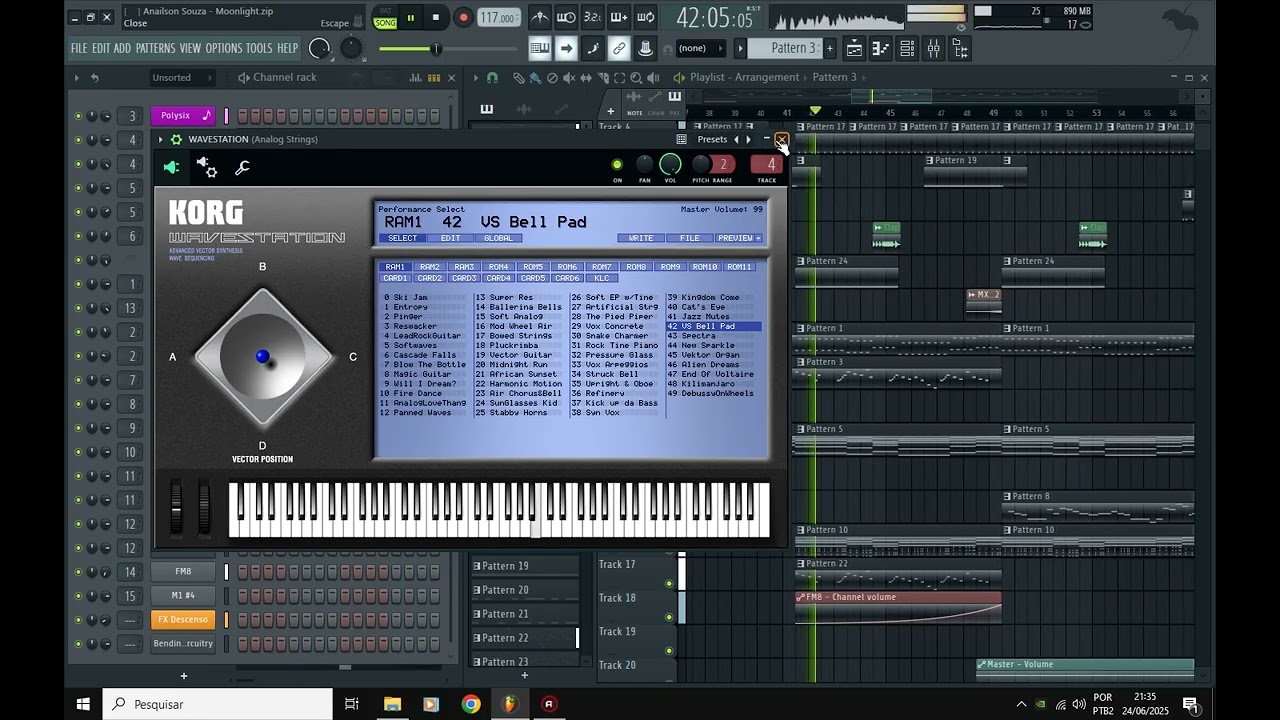The image size is (1280, 720).
Task: Open the FILE menu
Action: 79,48
